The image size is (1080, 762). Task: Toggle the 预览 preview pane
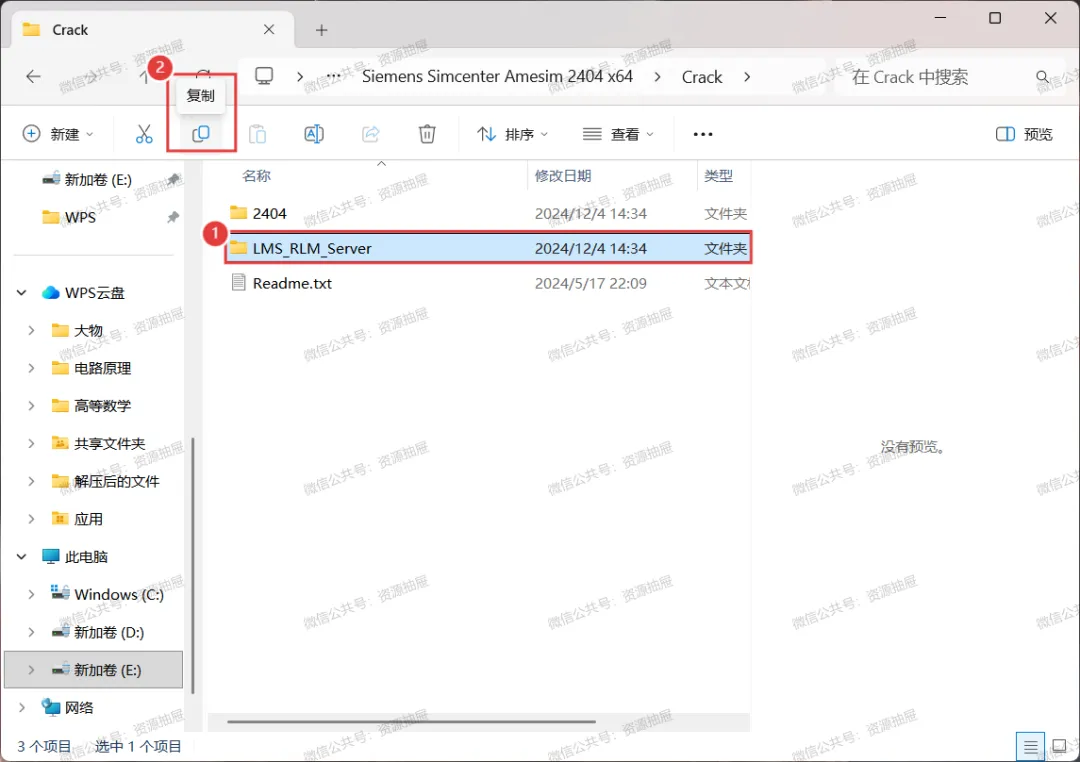tap(1024, 134)
